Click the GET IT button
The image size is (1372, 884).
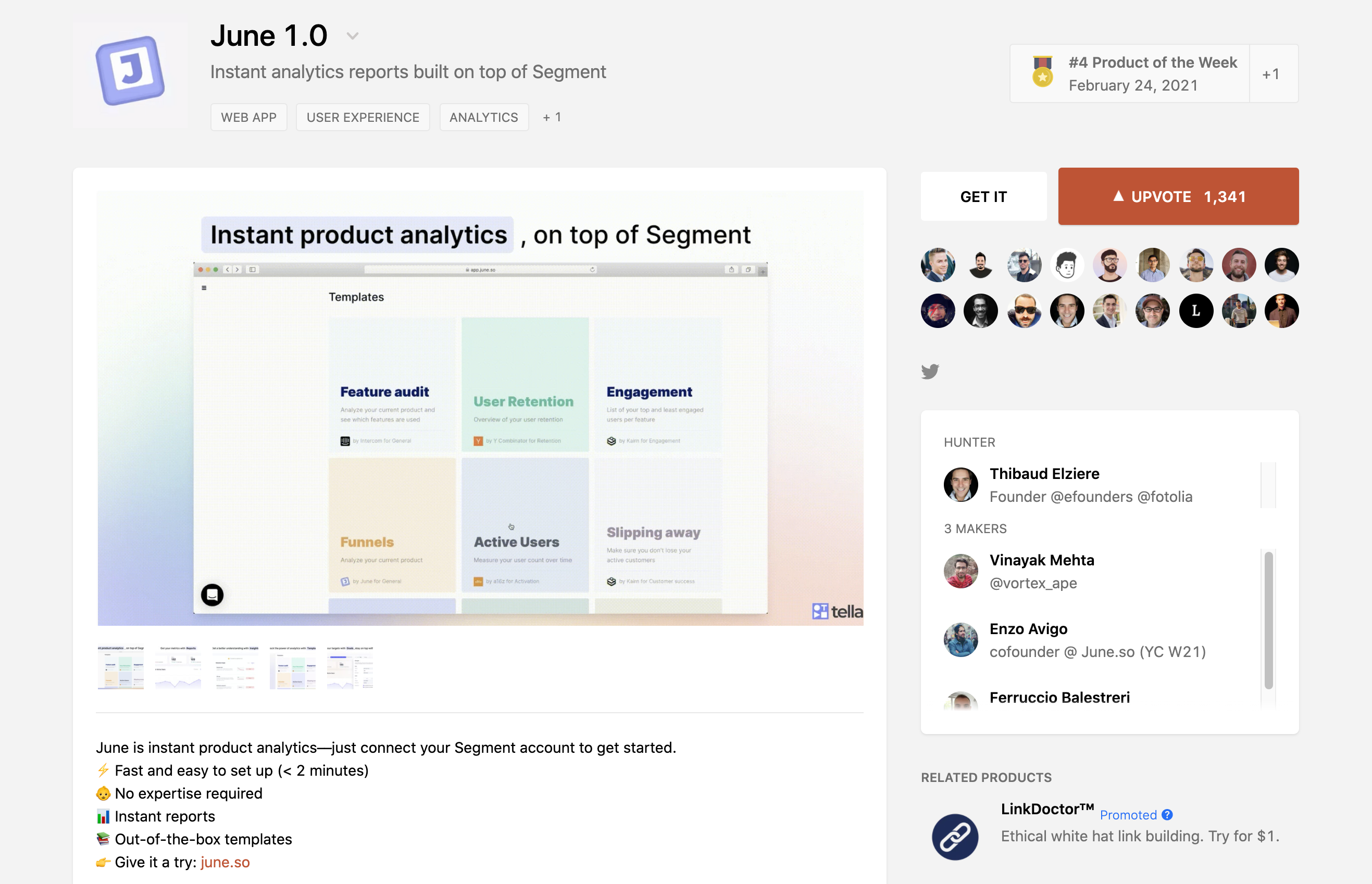(983, 196)
